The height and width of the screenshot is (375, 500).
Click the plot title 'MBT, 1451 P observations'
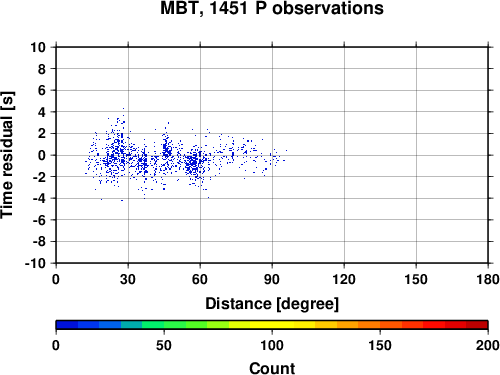coord(272,8)
